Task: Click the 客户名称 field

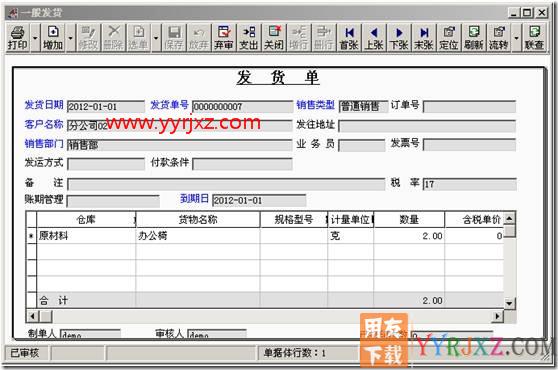Action: [x=180, y=126]
